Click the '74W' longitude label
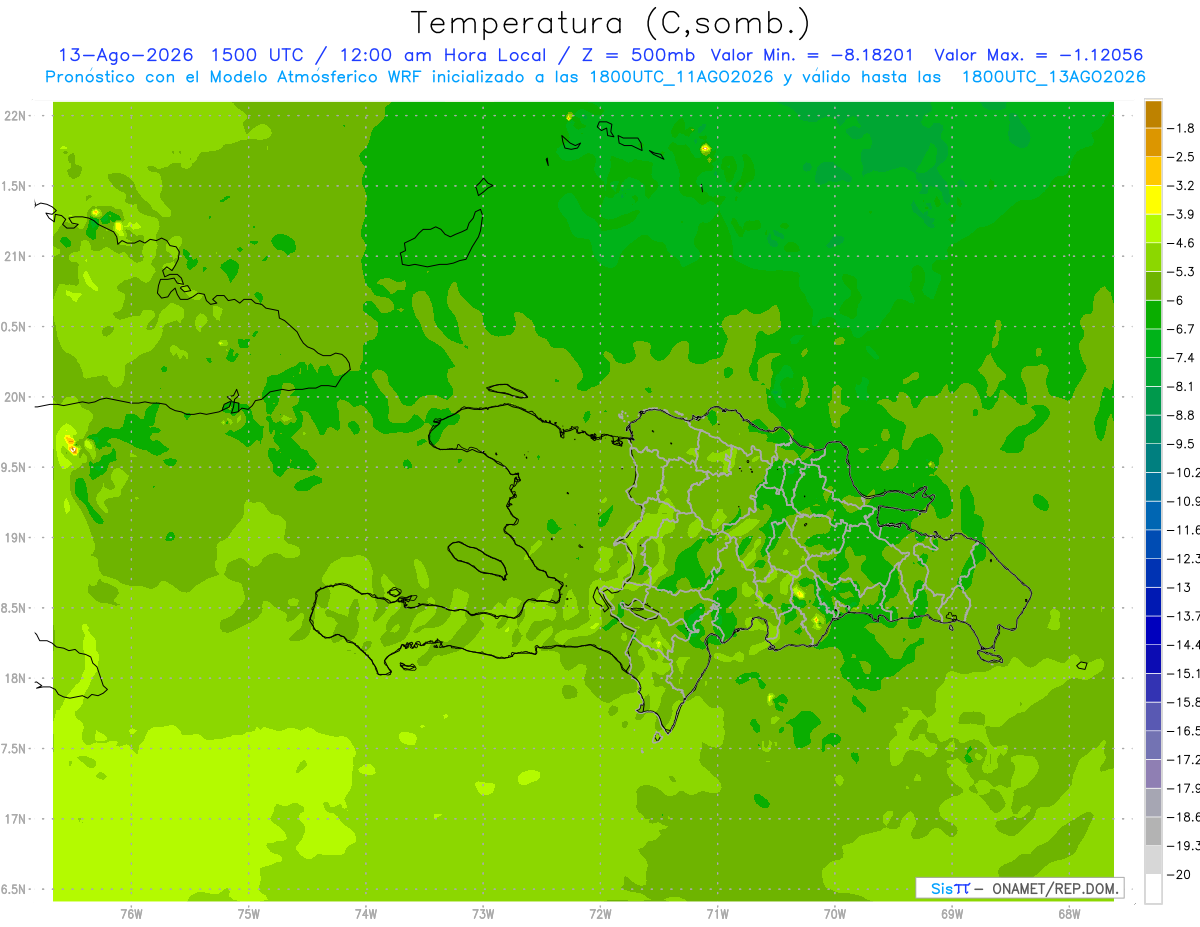Image resolution: width=1200 pixels, height=927 pixels. (x=366, y=914)
